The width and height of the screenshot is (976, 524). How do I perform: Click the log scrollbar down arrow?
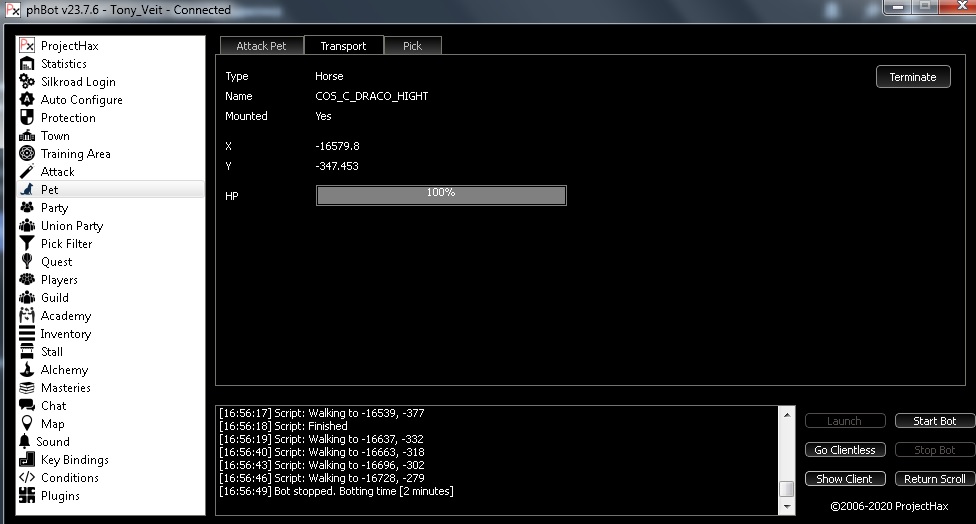787,508
